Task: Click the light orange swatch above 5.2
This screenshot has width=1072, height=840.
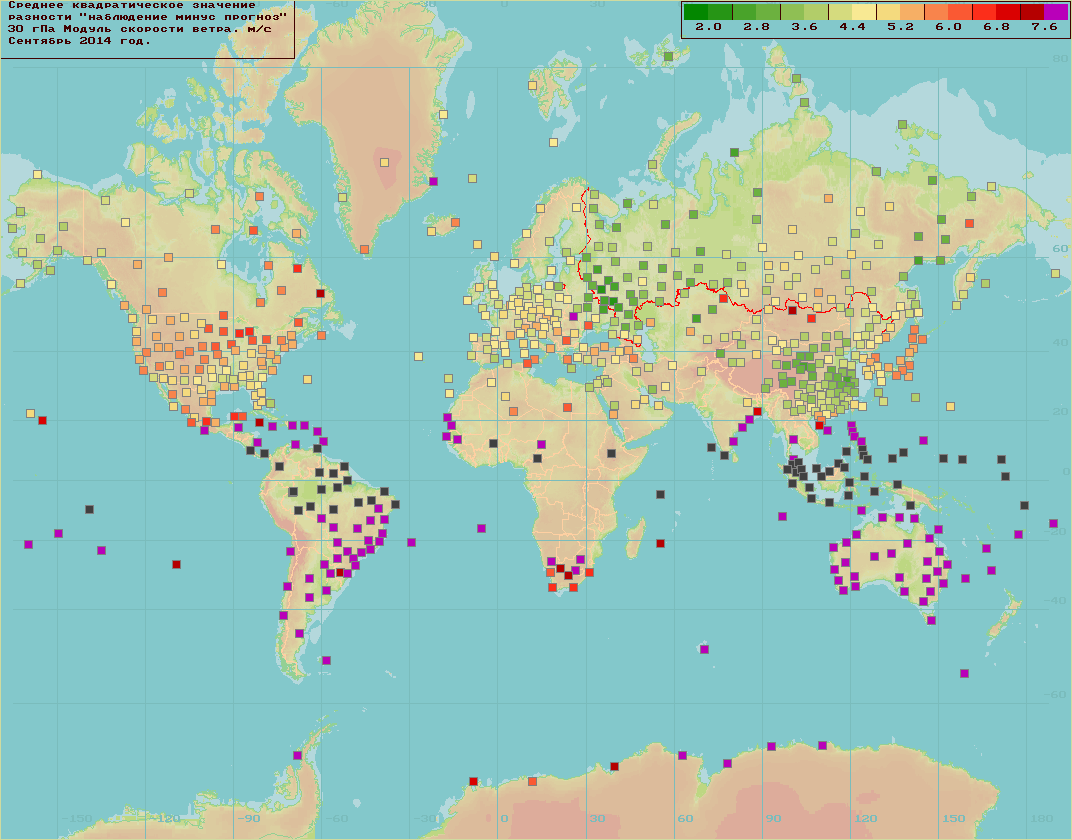Action: (x=912, y=12)
